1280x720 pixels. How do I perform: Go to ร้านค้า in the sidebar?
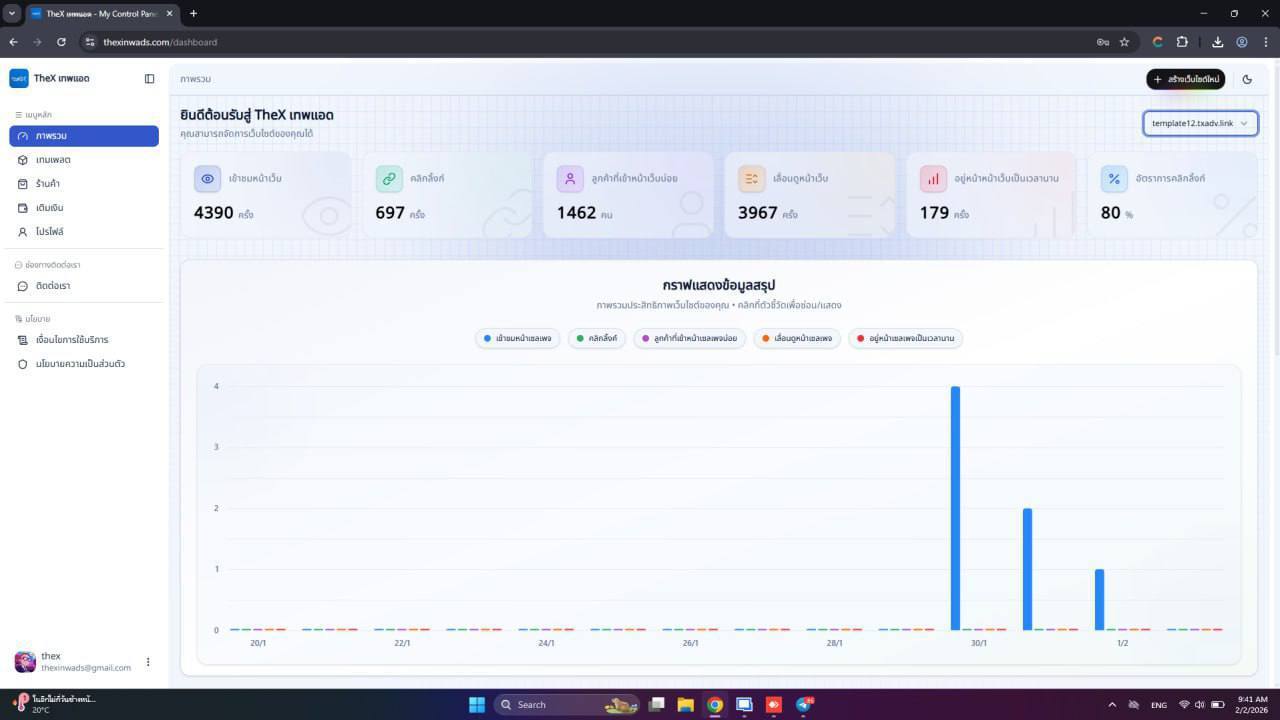click(48, 184)
